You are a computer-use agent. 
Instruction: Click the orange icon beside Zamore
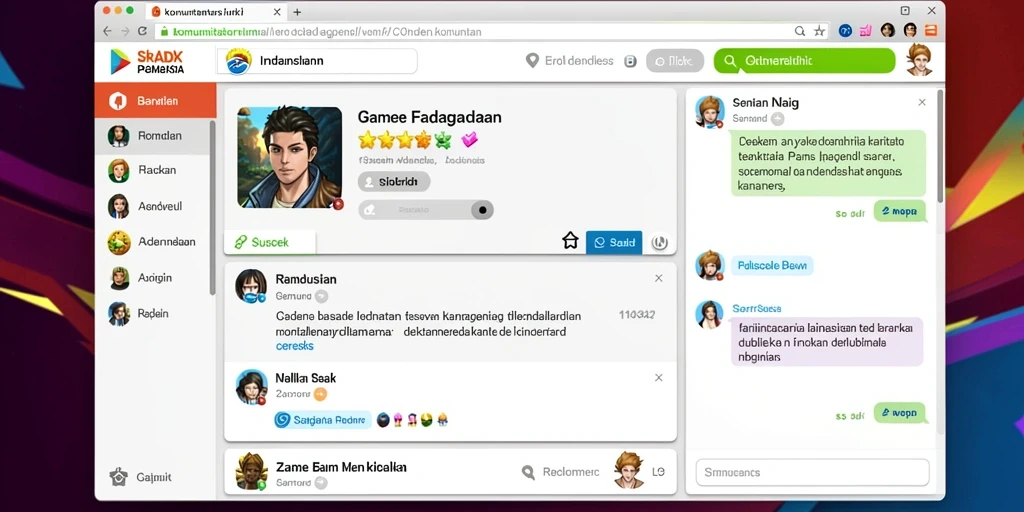319,394
